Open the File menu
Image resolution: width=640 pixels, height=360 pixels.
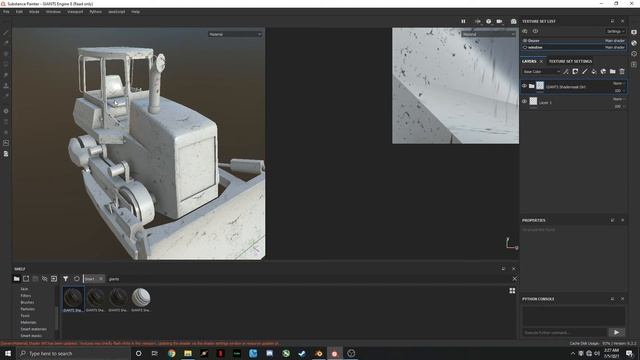click(6, 12)
